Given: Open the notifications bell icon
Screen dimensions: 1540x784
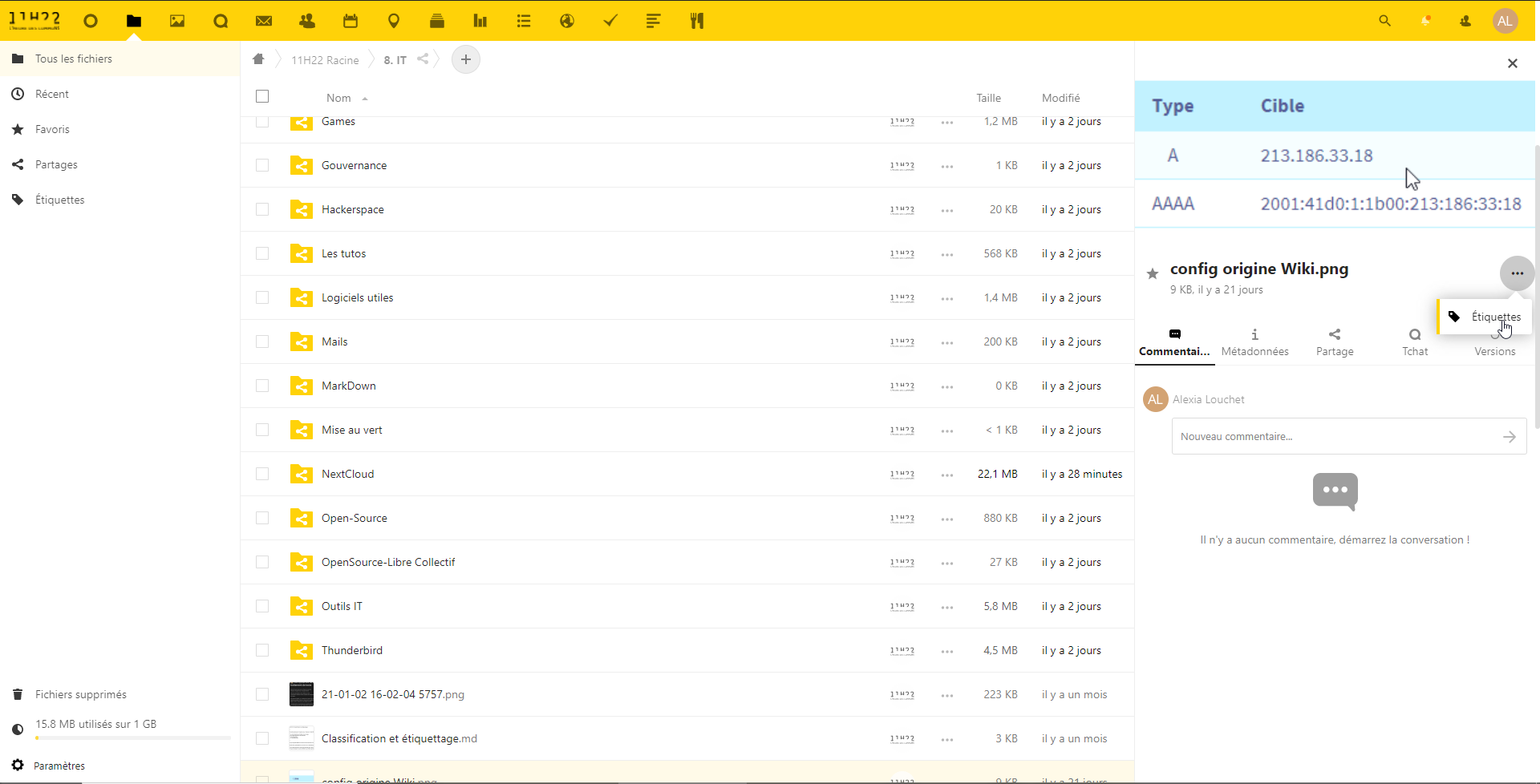Looking at the screenshot, I should [x=1425, y=22].
